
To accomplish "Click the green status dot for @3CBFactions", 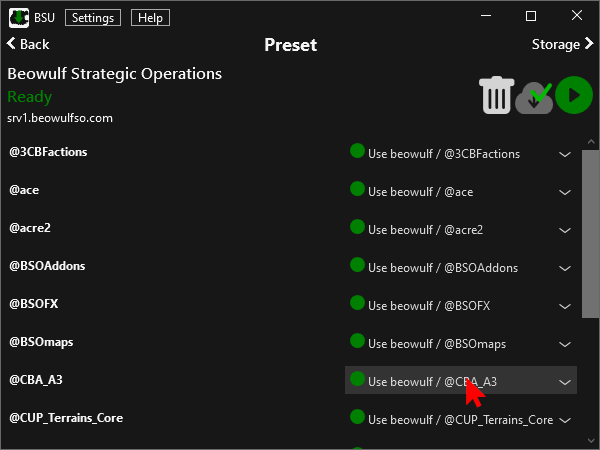I will [x=357, y=151].
